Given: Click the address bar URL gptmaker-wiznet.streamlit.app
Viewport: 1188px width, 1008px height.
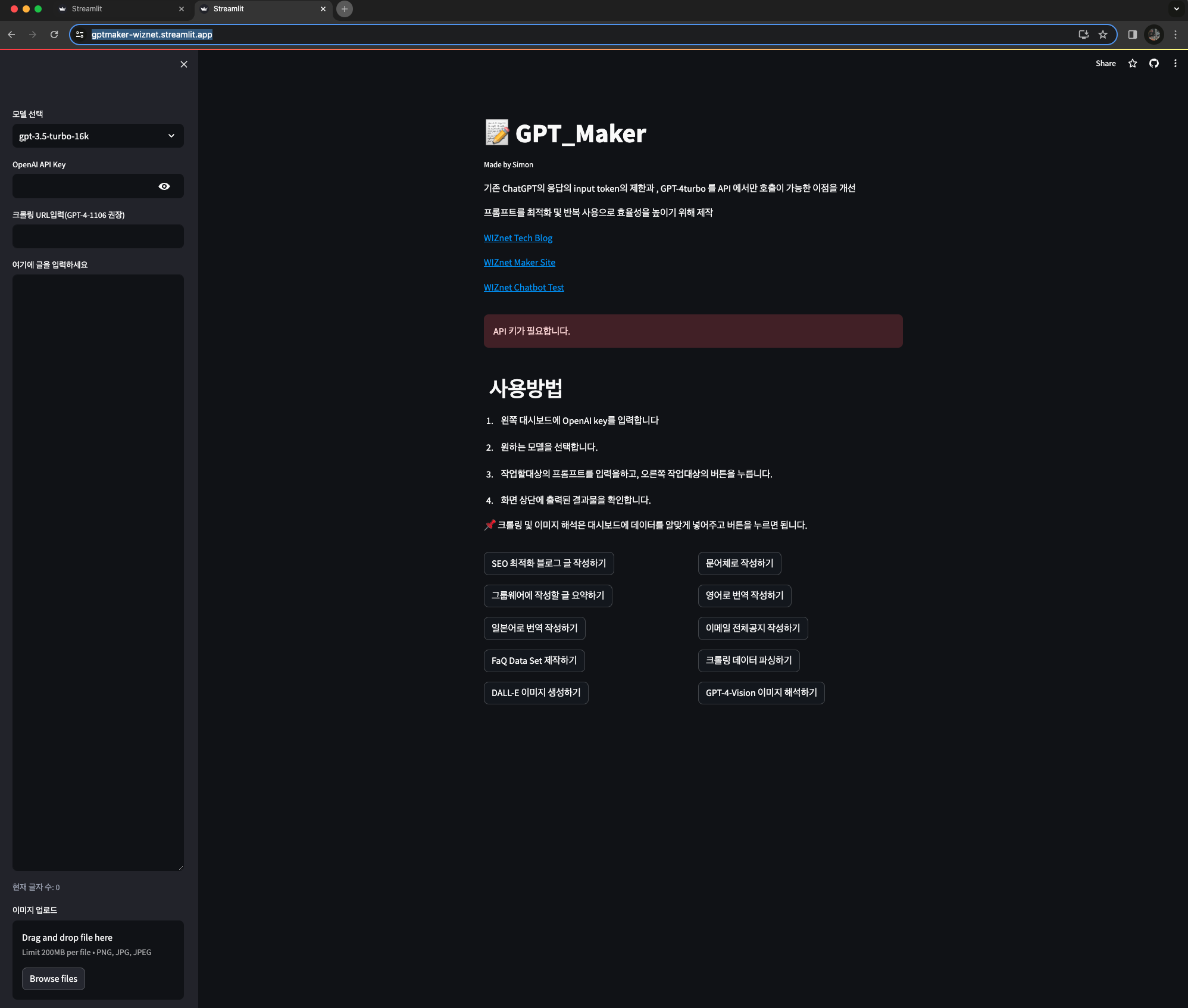Looking at the screenshot, I should point(152,35).
